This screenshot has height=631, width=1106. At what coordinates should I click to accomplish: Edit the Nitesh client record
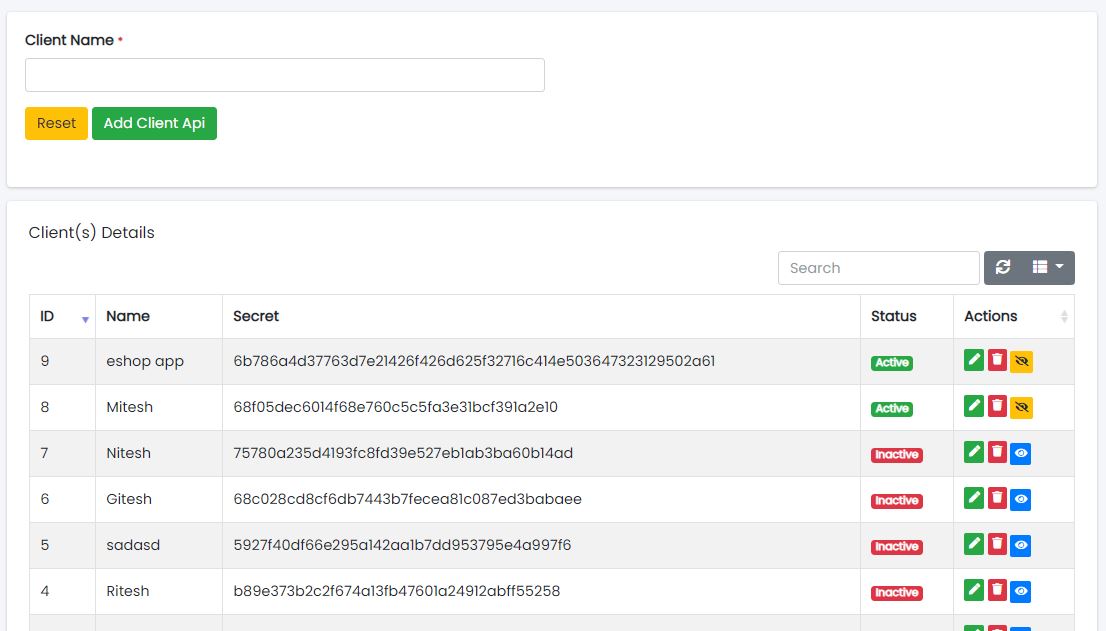[x=974, y=452]
